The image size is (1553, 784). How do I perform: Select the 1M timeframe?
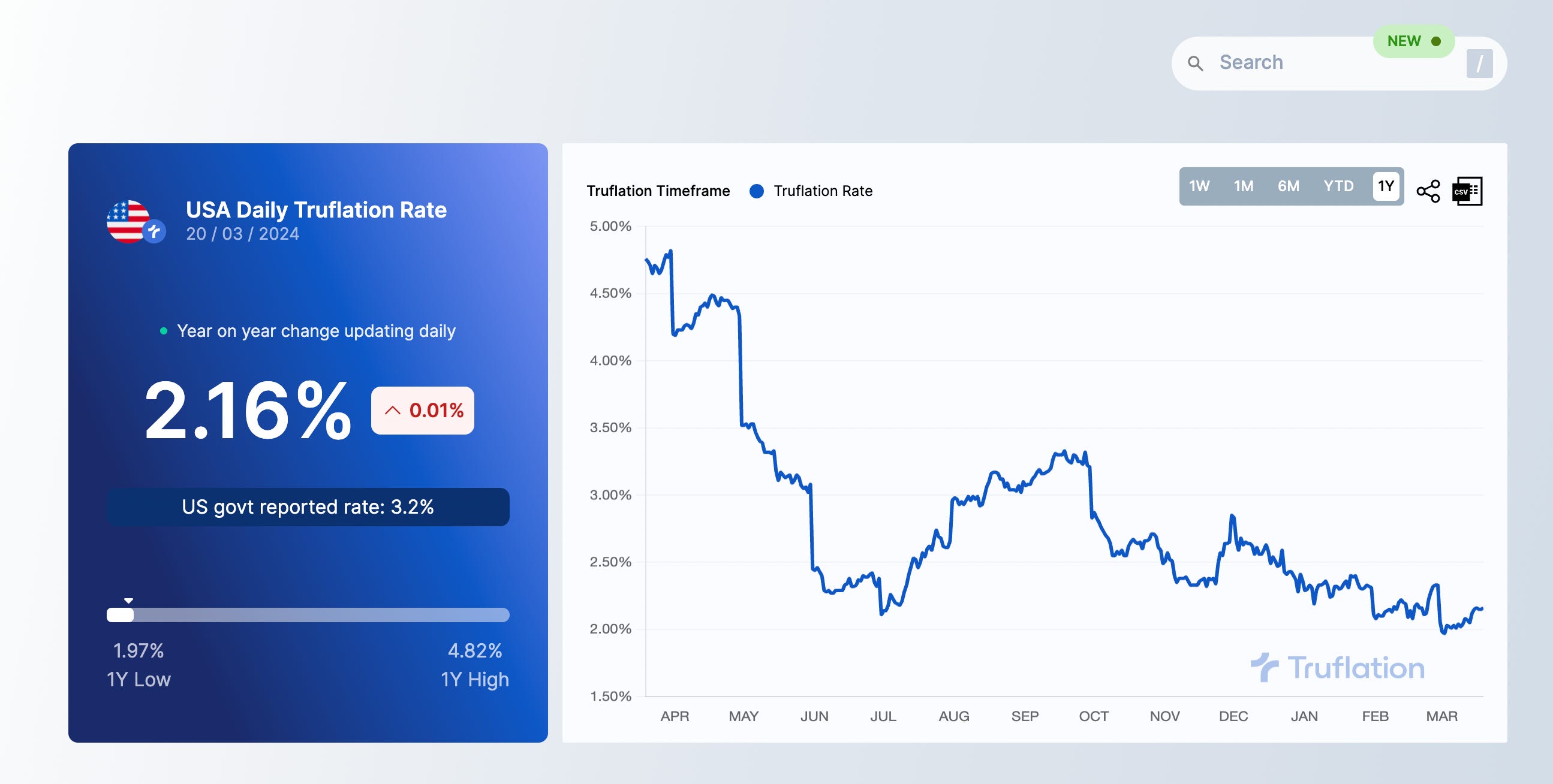[1243, 186]
